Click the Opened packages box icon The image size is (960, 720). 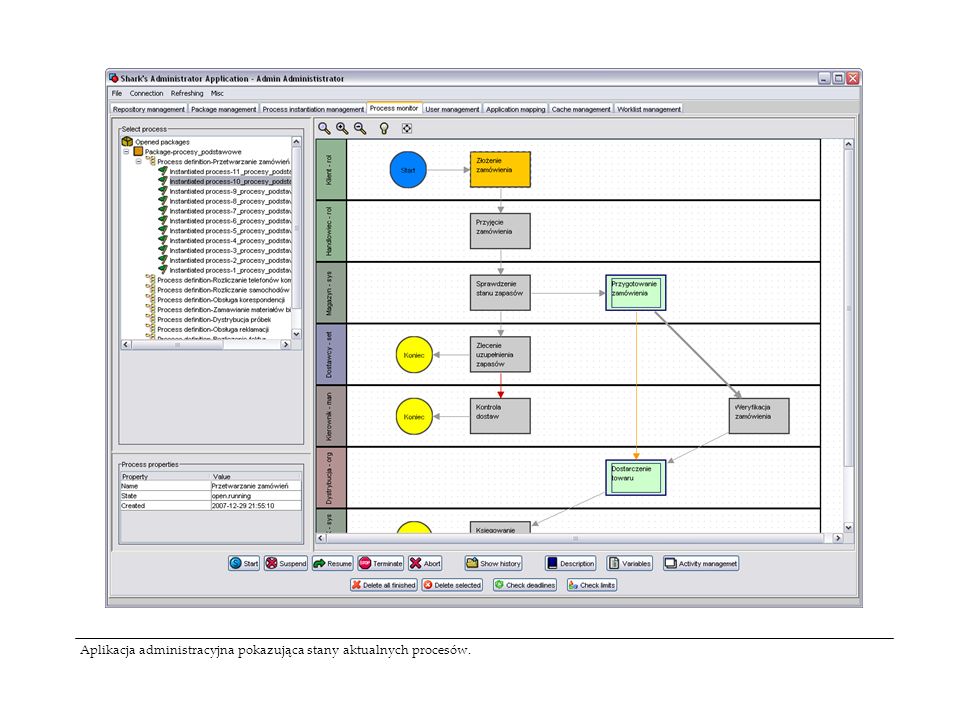pos(127,141)
